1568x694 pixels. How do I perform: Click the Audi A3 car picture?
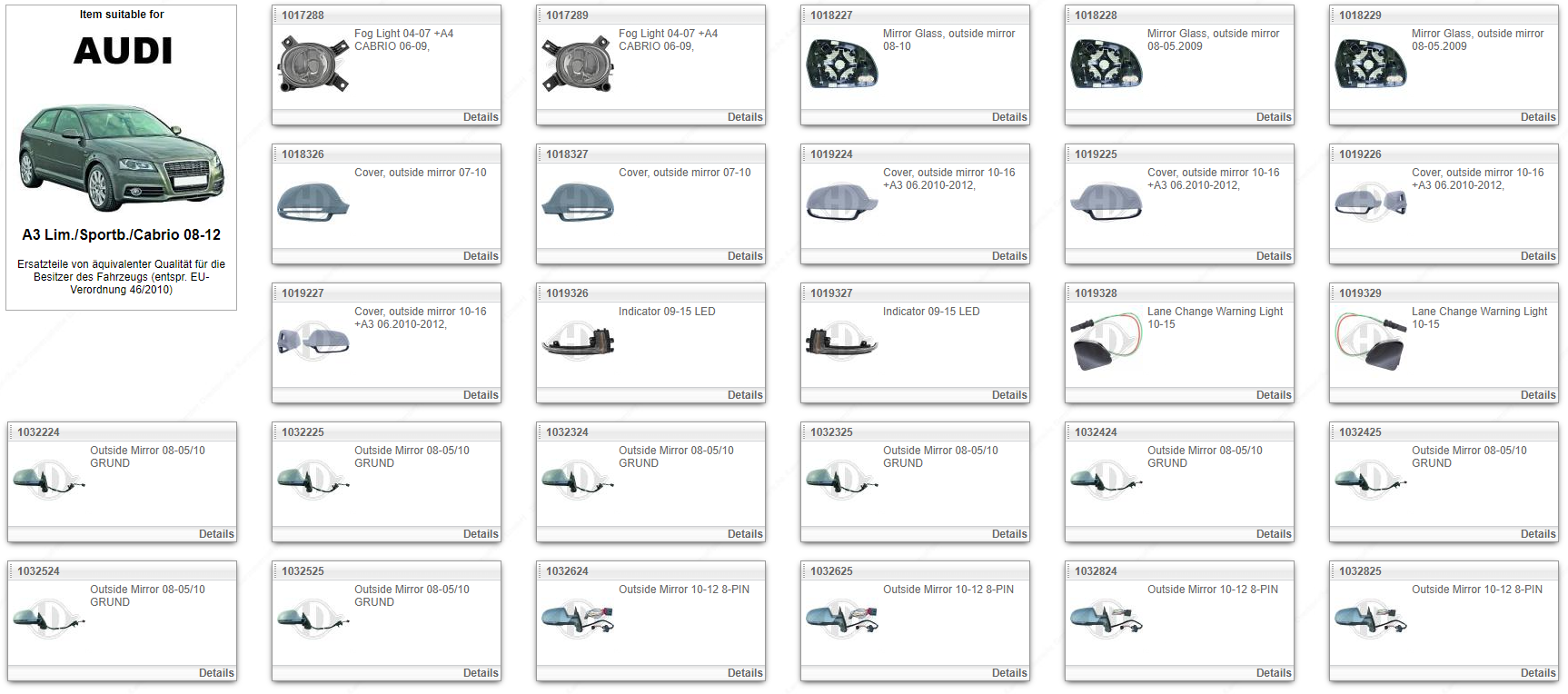[122, 156]
